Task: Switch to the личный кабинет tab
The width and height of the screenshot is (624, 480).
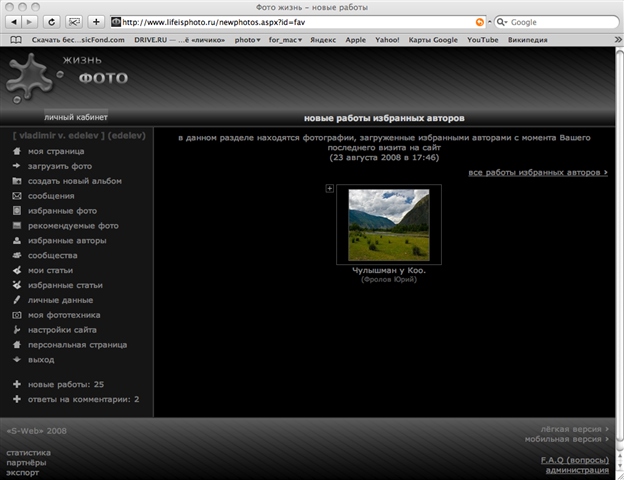Action: tap(75, 117)
